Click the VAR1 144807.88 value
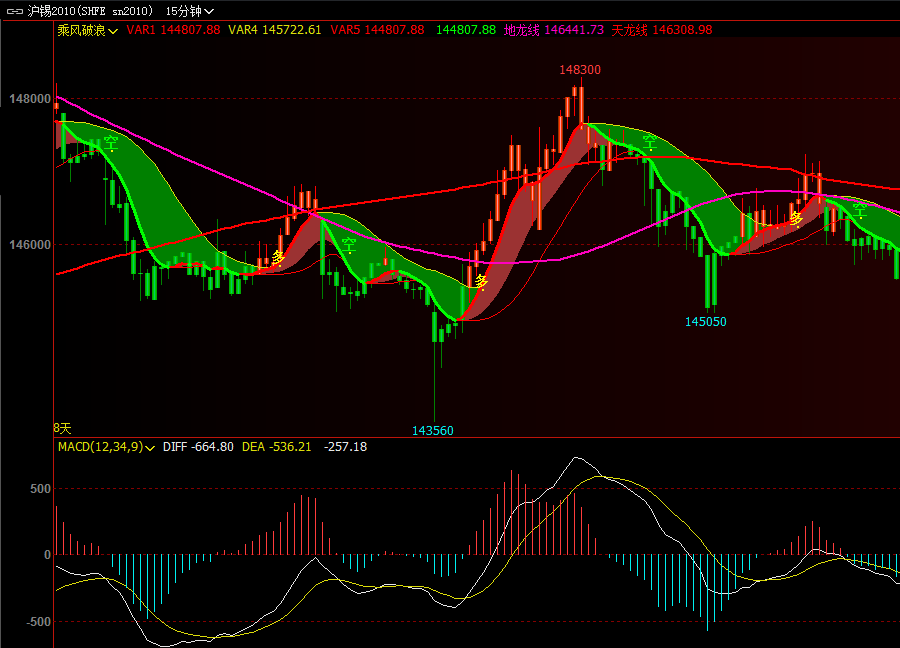This screenshot has height=648, width=900. 173,30
